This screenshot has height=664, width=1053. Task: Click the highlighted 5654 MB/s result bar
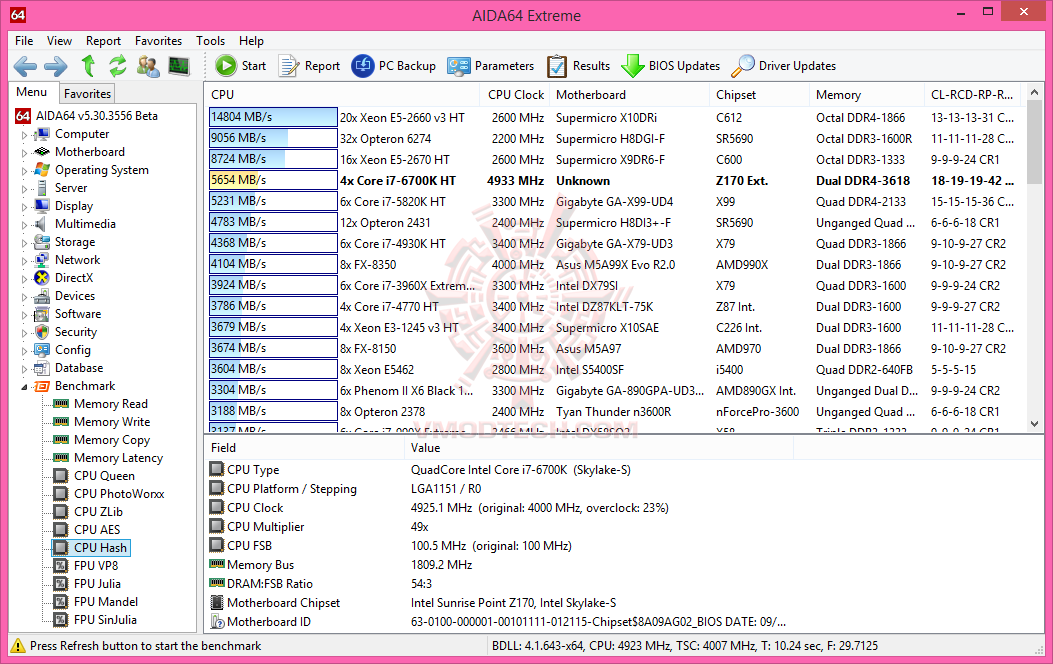(273, 180)
